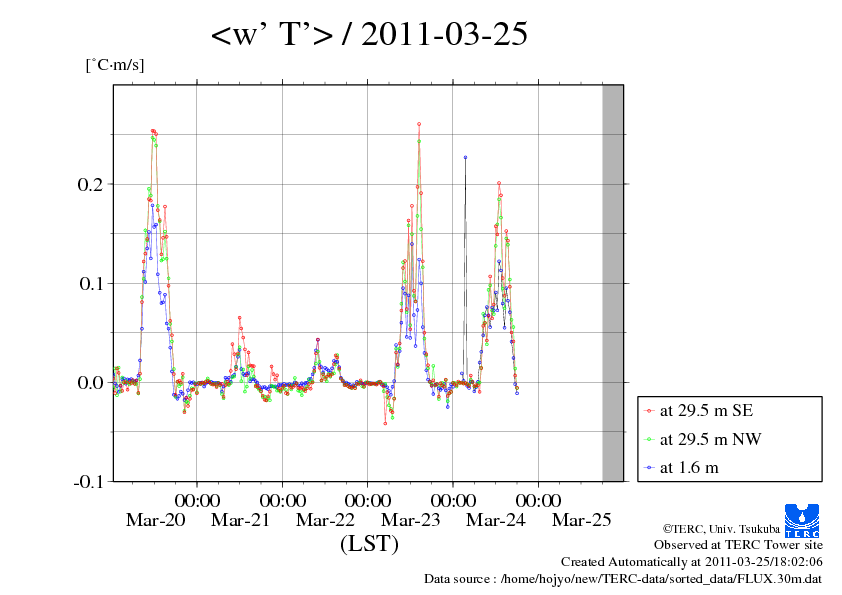Click the legend text 'at 29.5 m SE'
Viewport: 842px width, 595px height.
point(706,411)
